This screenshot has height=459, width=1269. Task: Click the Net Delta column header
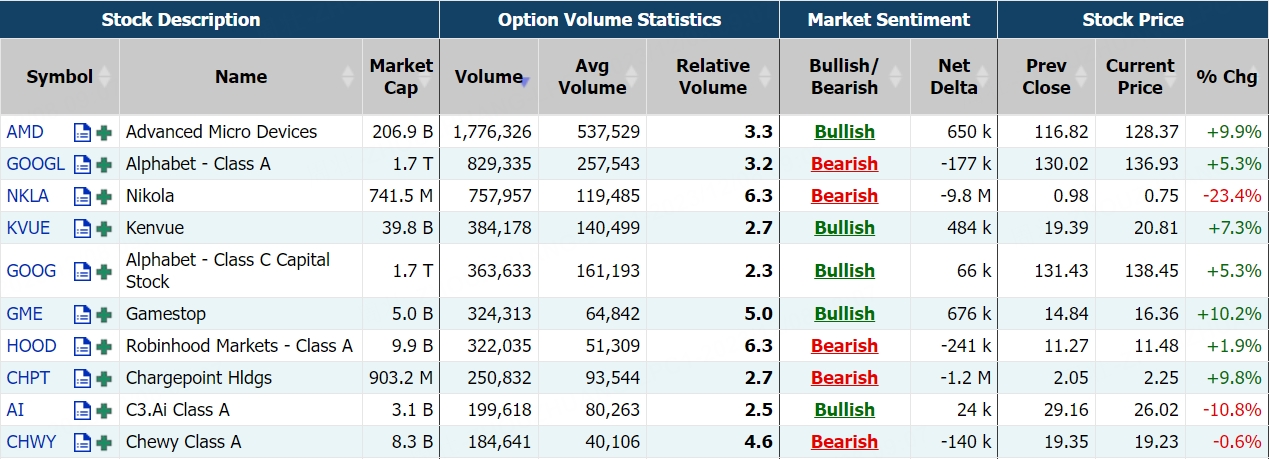click(954, 77)
